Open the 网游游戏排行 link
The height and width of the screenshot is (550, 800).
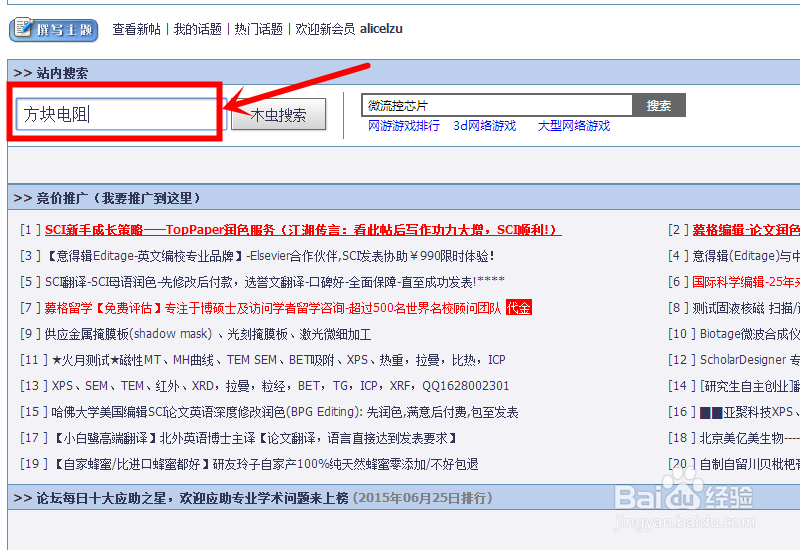coord(404,126)
